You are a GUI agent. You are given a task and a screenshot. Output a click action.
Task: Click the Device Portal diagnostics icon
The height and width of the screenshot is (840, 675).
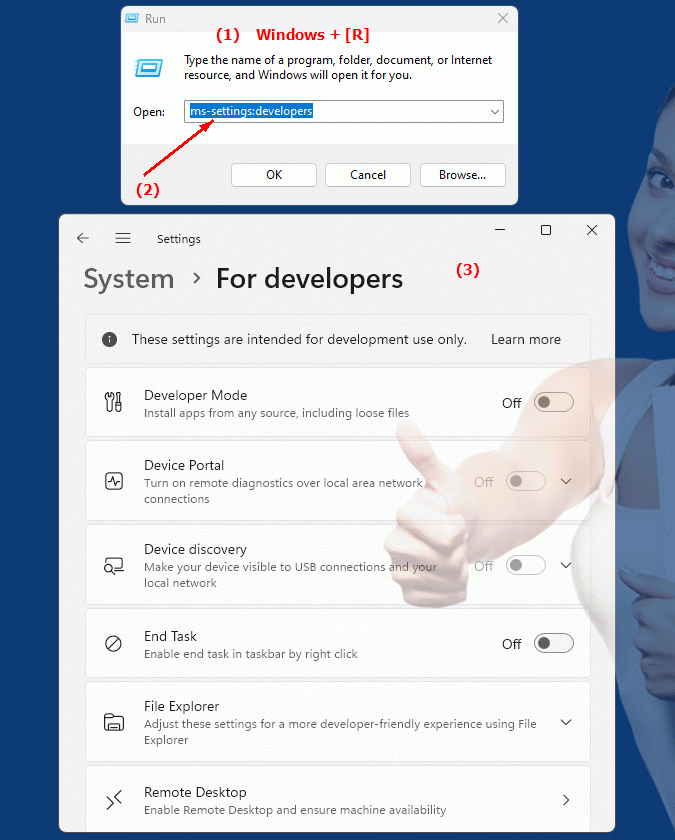[114, 481]
